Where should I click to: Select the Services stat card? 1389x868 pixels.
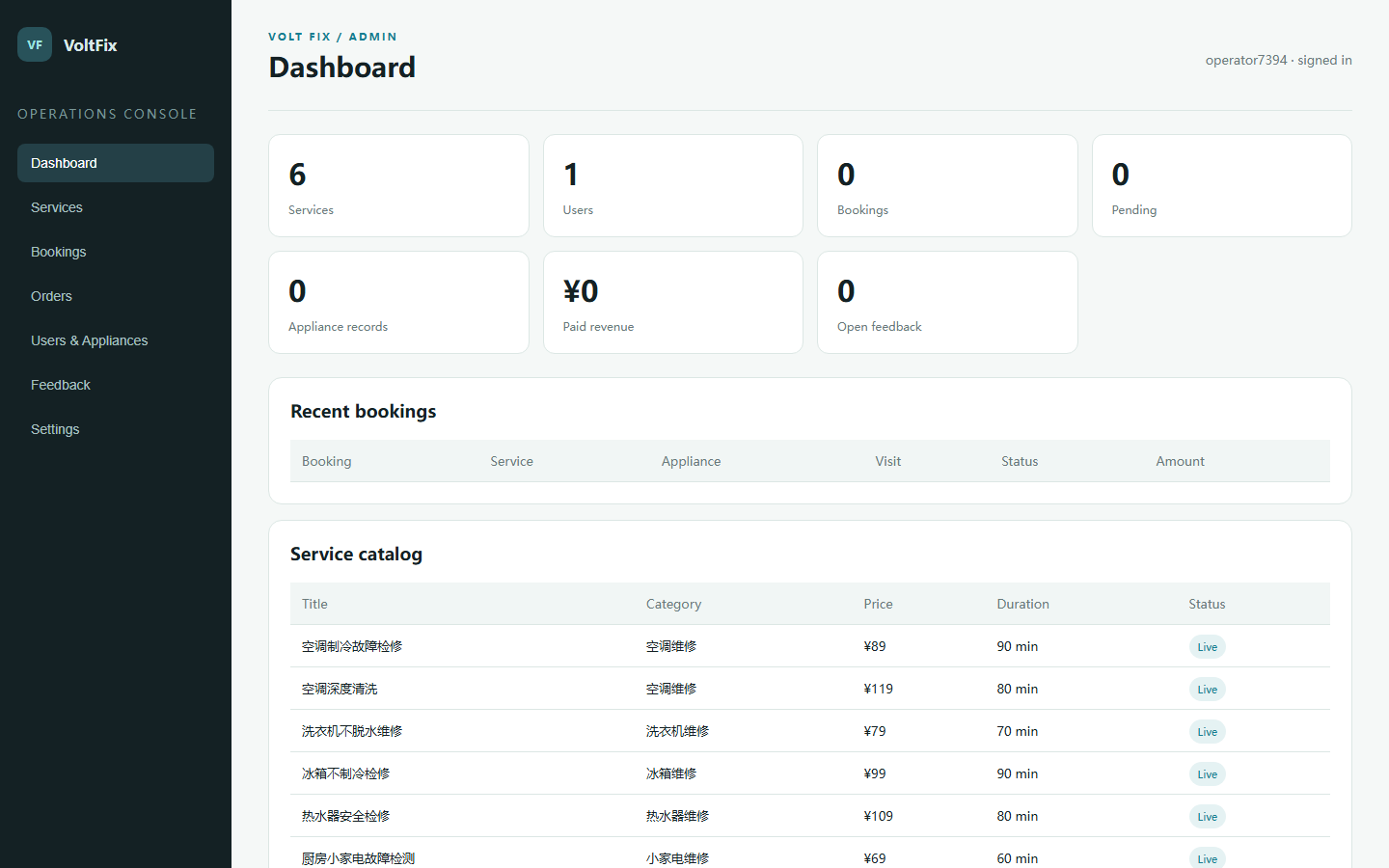pos(398,185)
